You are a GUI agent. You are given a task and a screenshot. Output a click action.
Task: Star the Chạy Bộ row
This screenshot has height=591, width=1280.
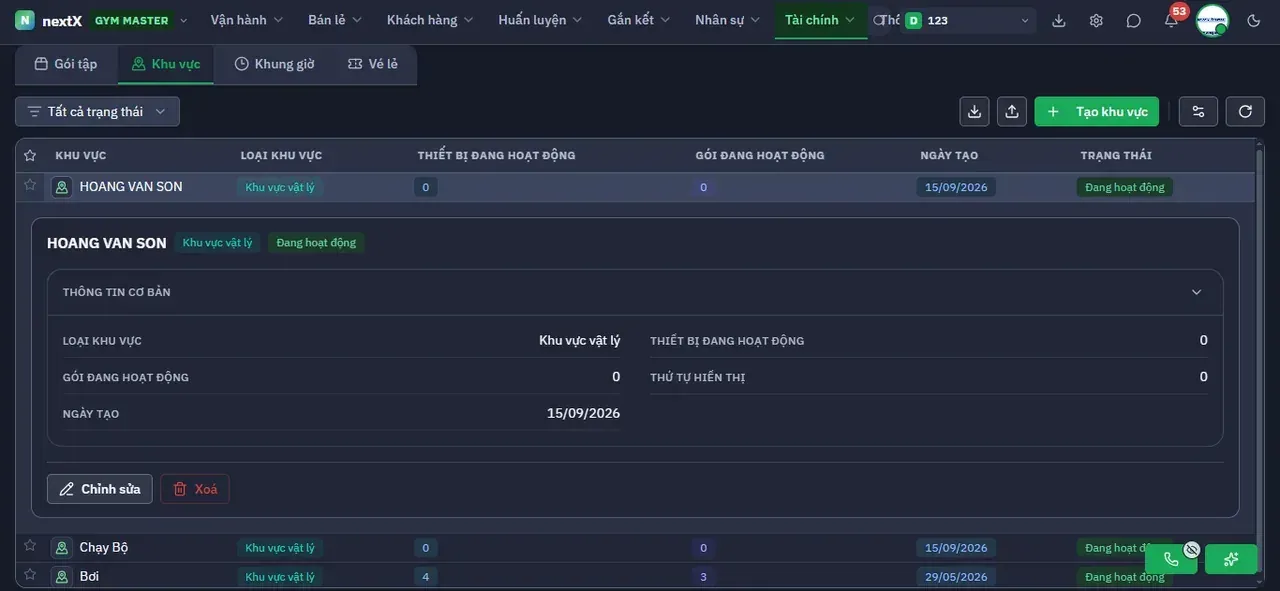[x=30, y=546]
